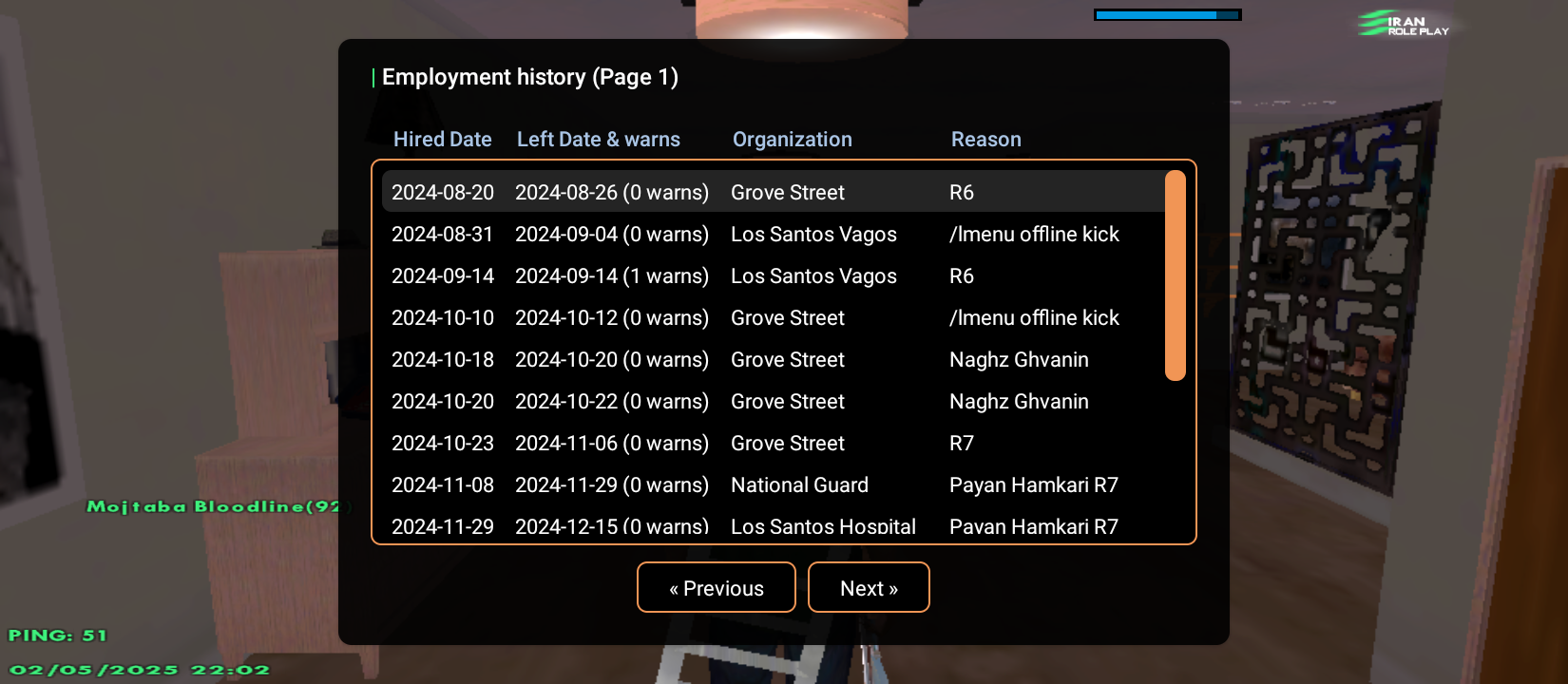Click the Hired Date column header

[442, 139]
